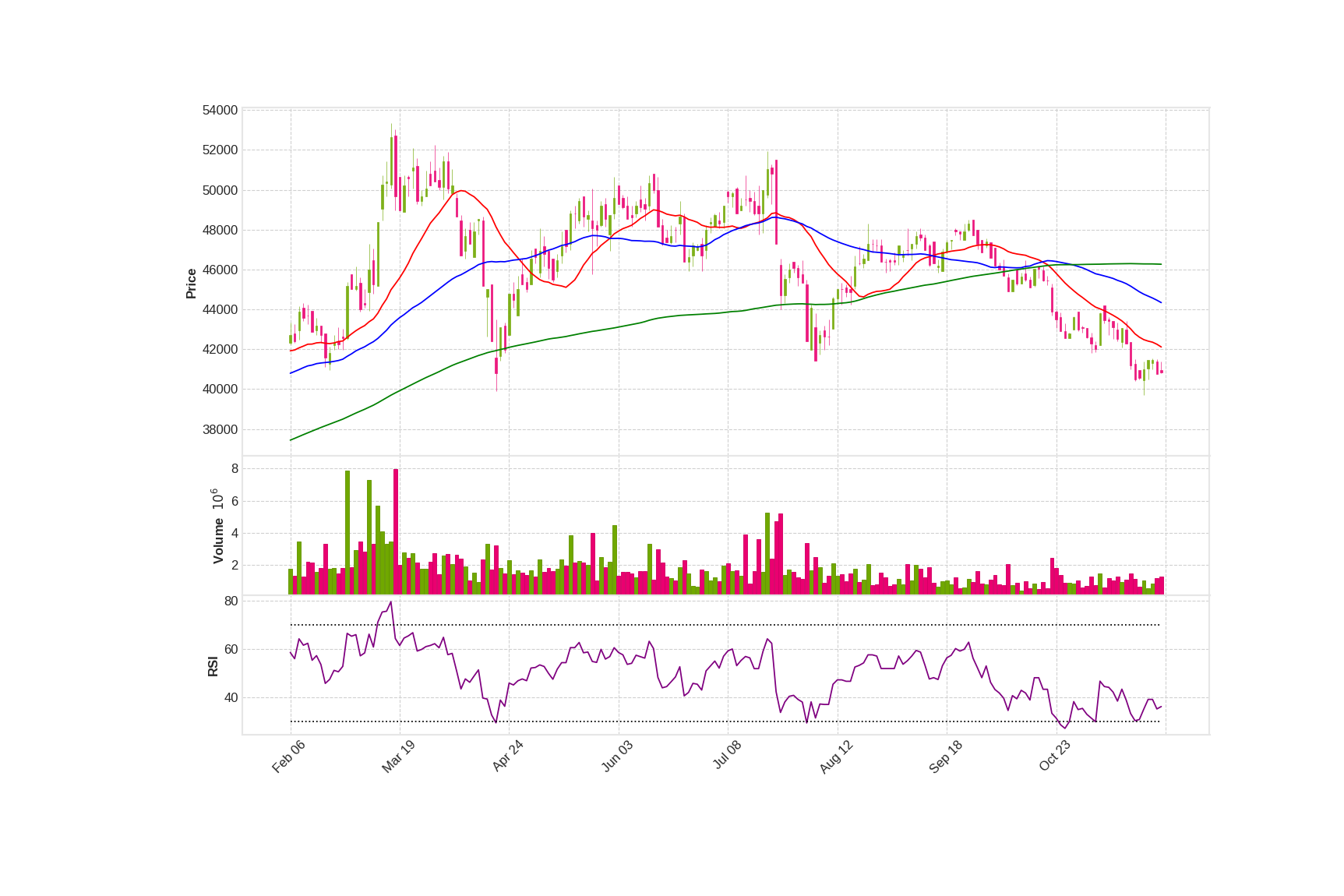The height and width of the screenshot is (896, 1344).
Task: Click the volume axis label 2
Action: (235, 566)
